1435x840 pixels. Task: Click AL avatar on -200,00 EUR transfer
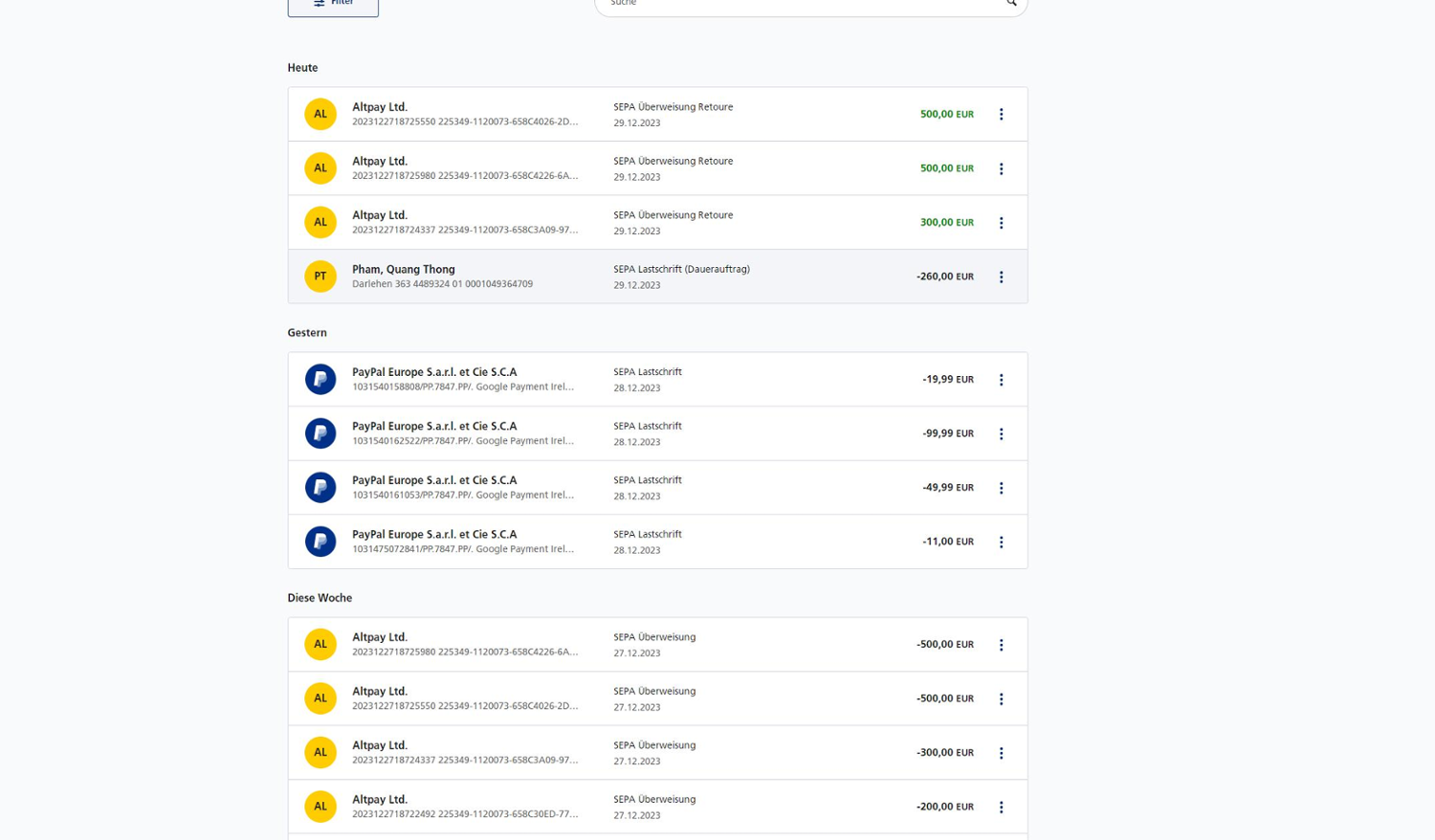pos(320,807)
